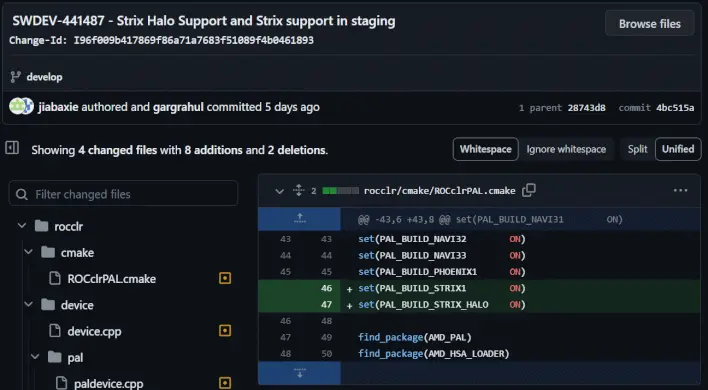The width and height of the screenshot is (708, 390).
Task: Open paldevice.cpp in file tree
Action: click(x=108, y=384)
